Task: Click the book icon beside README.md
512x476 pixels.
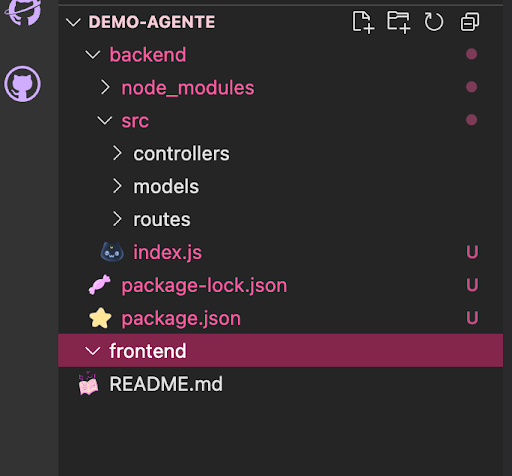Action: pos(88,383)
